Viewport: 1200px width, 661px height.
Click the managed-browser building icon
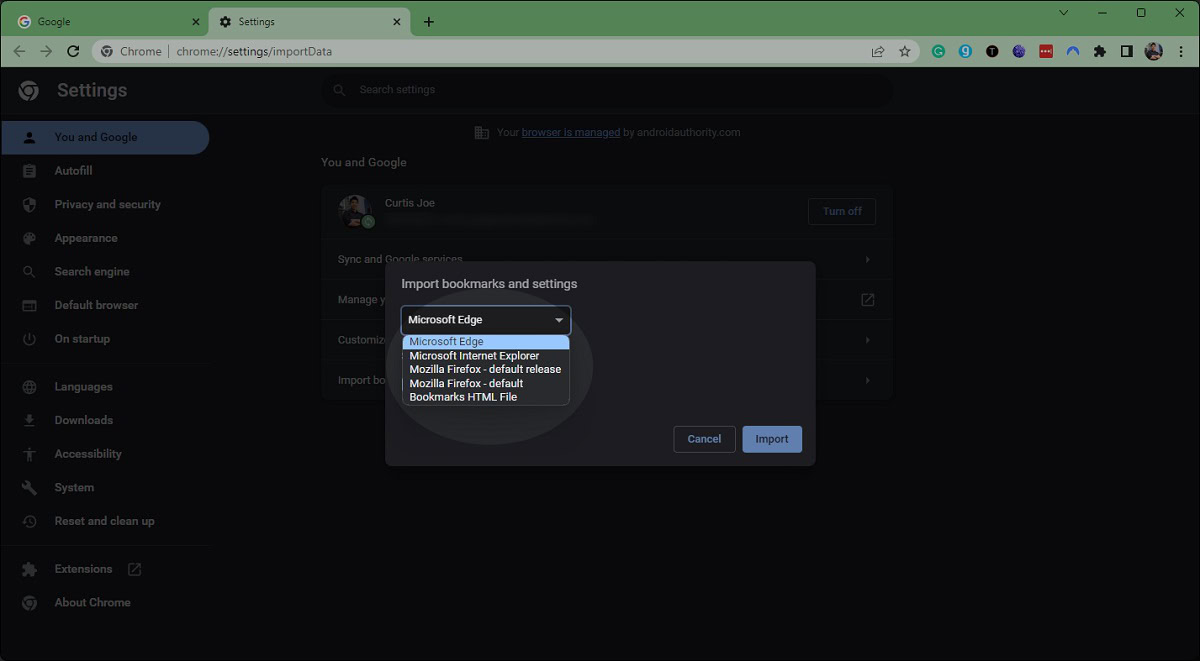[482, 132]
